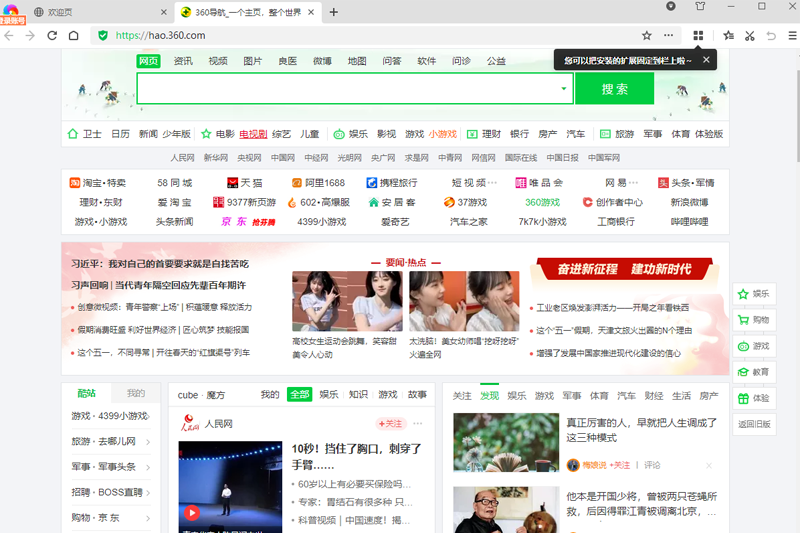Close the 欢迎页 tab
800x533 pixels.
[163, 12]
